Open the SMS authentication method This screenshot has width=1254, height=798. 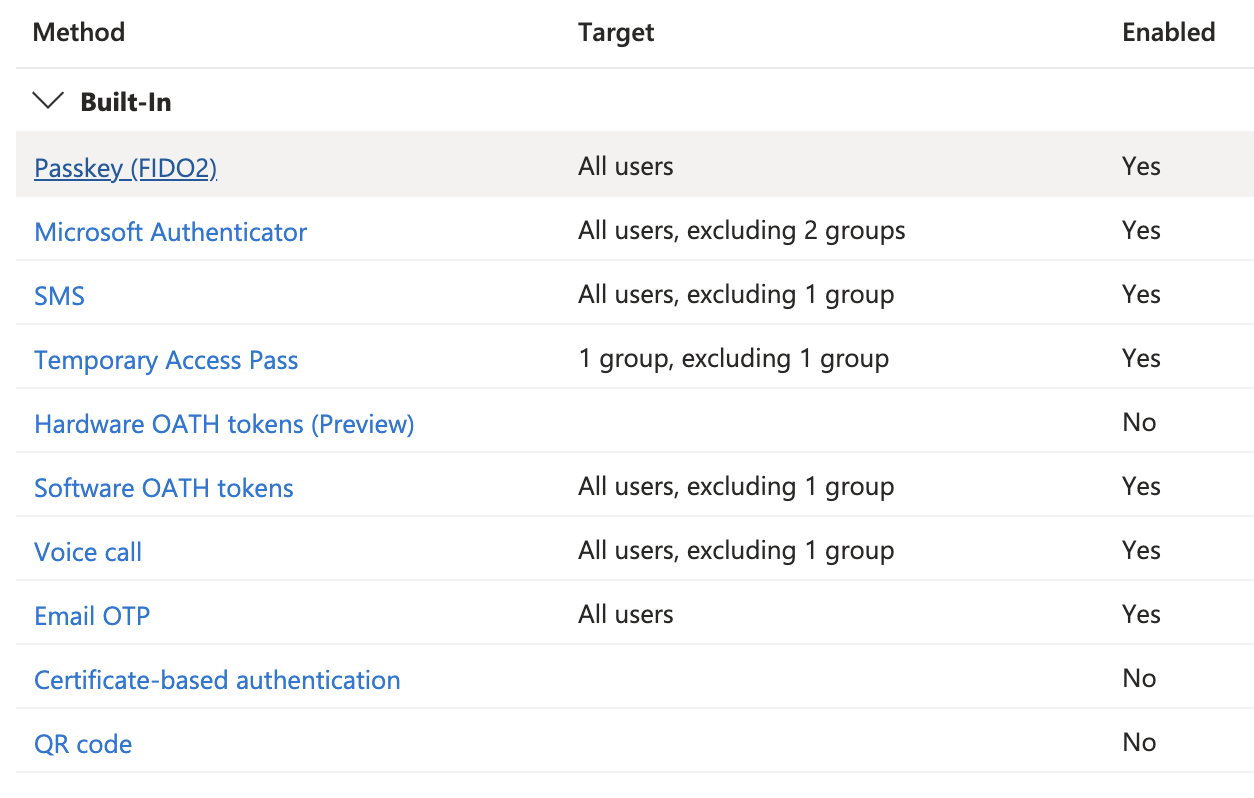tap(59, 295)
